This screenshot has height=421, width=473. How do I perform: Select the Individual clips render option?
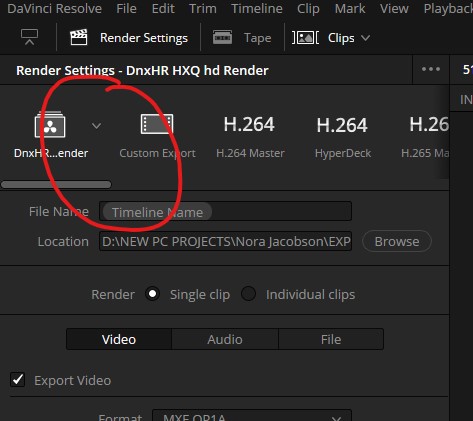[x=248, y=294]
